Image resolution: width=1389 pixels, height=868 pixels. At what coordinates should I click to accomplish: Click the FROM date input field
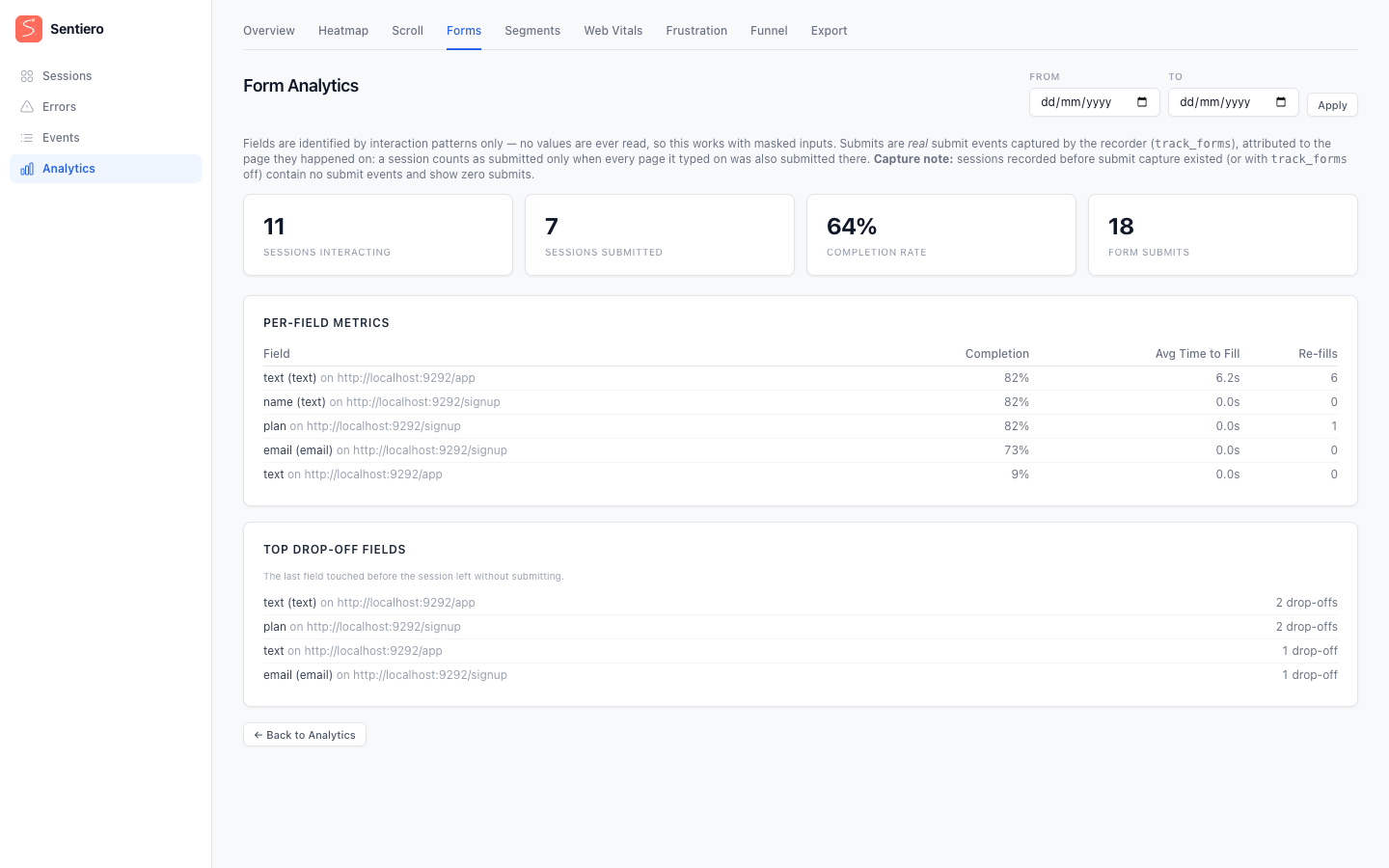(1094, 102)
